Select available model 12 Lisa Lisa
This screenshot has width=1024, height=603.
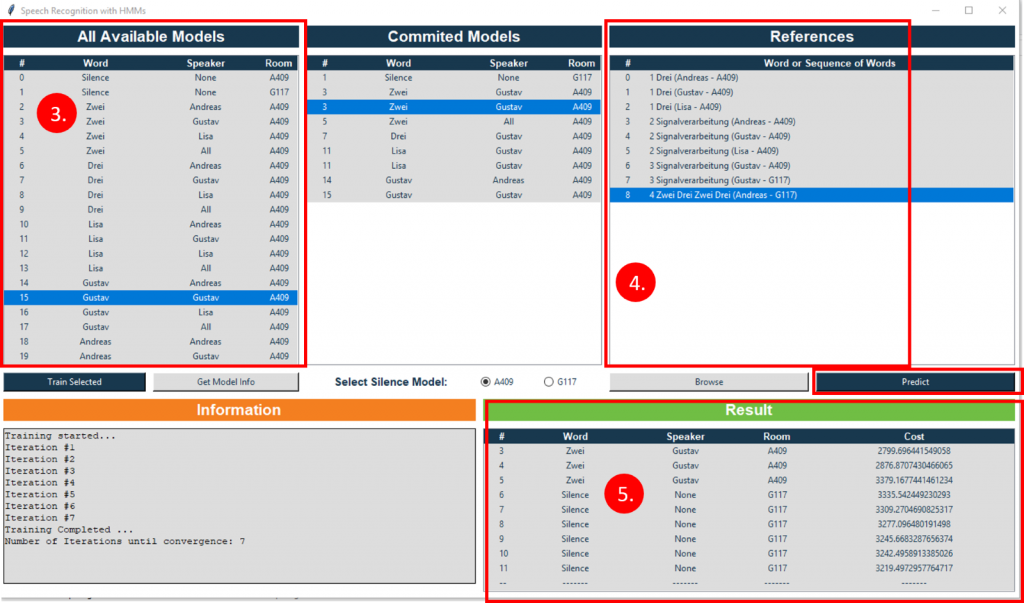click(x=151, y=253)
